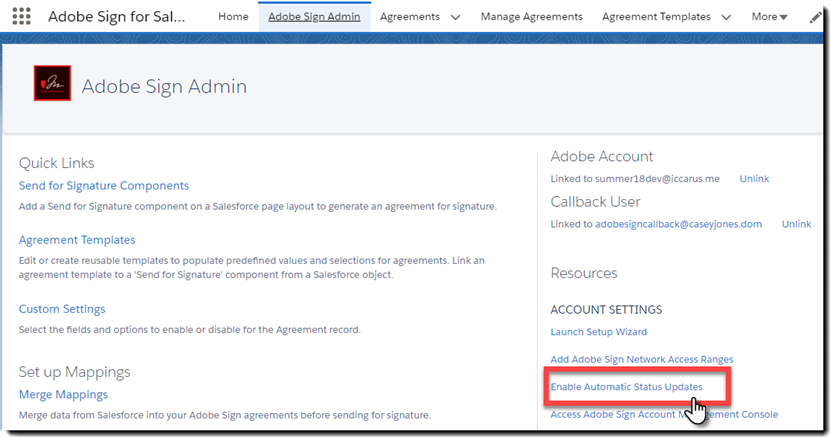The width and height of the screenshot is (830, 437).
Task: Click the pencil edit icon in navigation bar
Action: tap(816, 17)
